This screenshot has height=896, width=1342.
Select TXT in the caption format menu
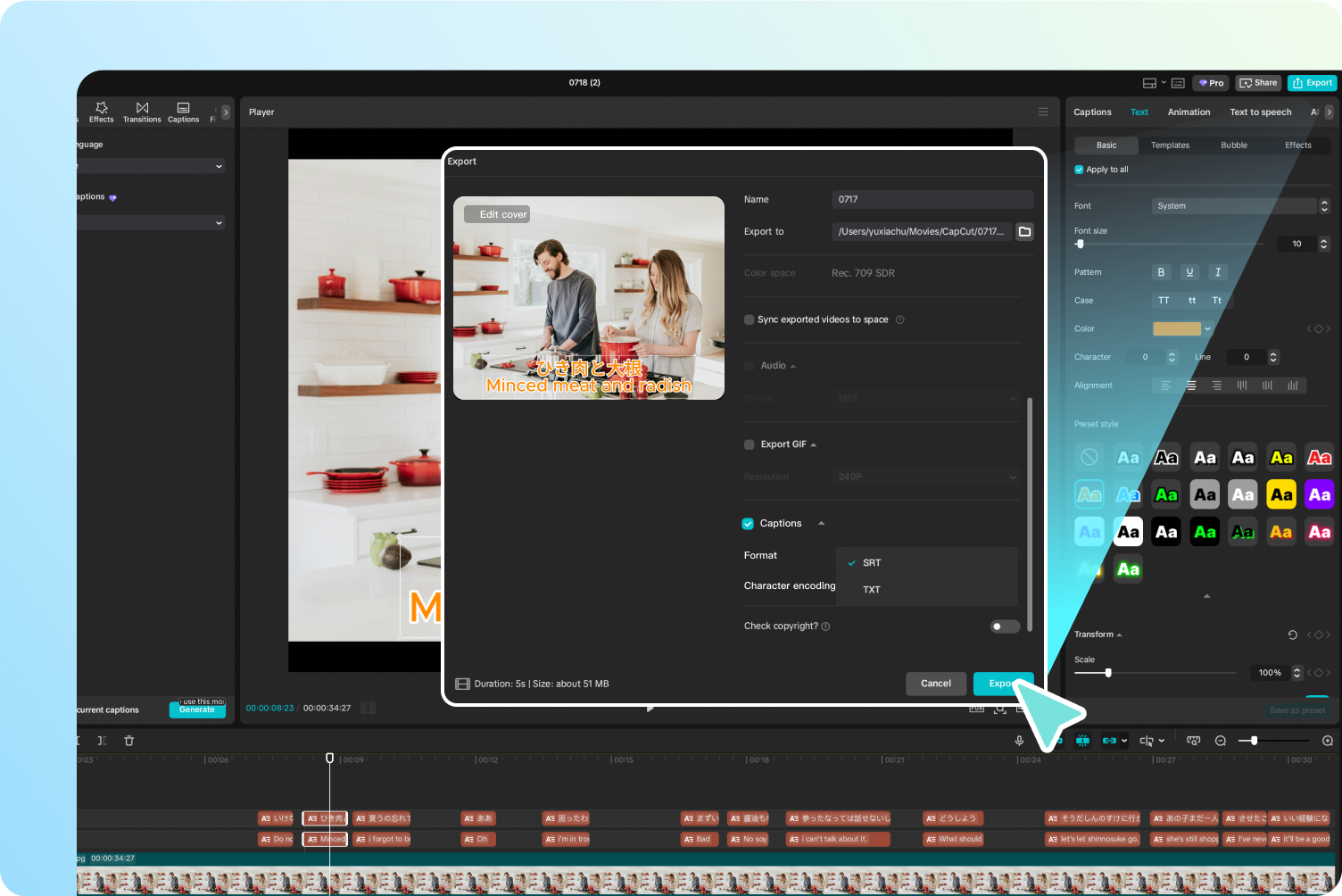(871, 589)
